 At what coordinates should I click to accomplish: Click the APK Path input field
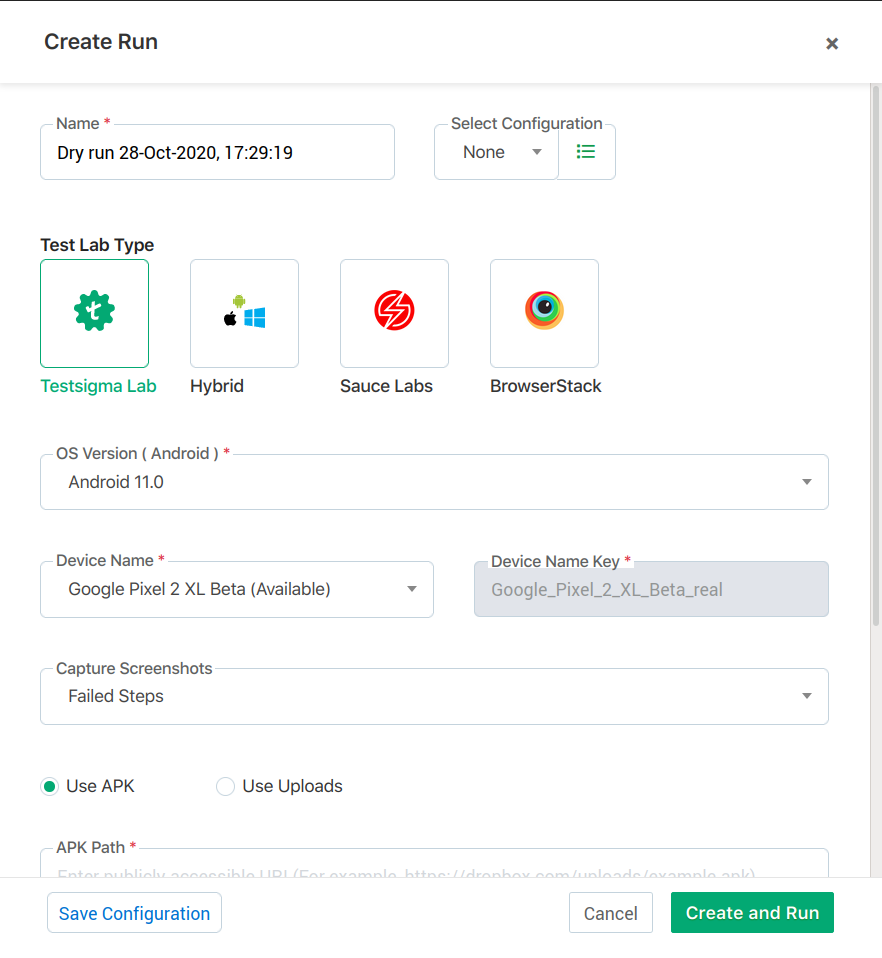coord(434,866)
